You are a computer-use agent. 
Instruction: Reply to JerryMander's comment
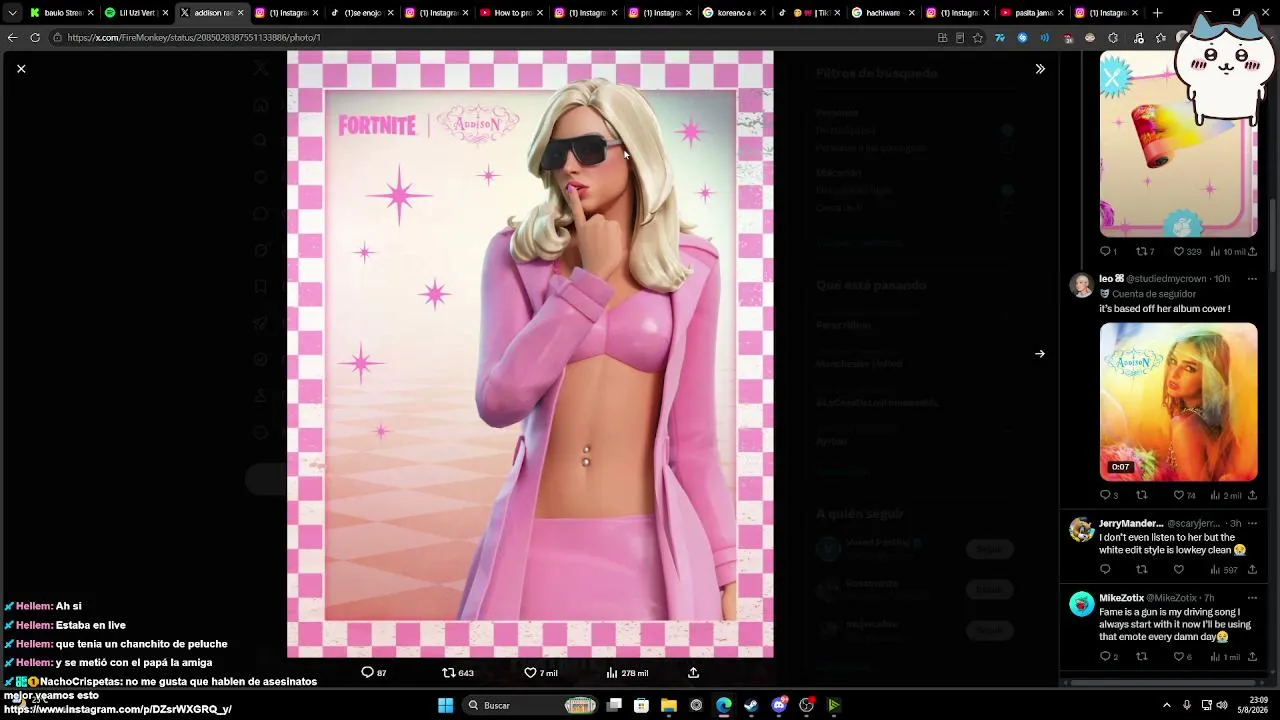(1105, 570)
